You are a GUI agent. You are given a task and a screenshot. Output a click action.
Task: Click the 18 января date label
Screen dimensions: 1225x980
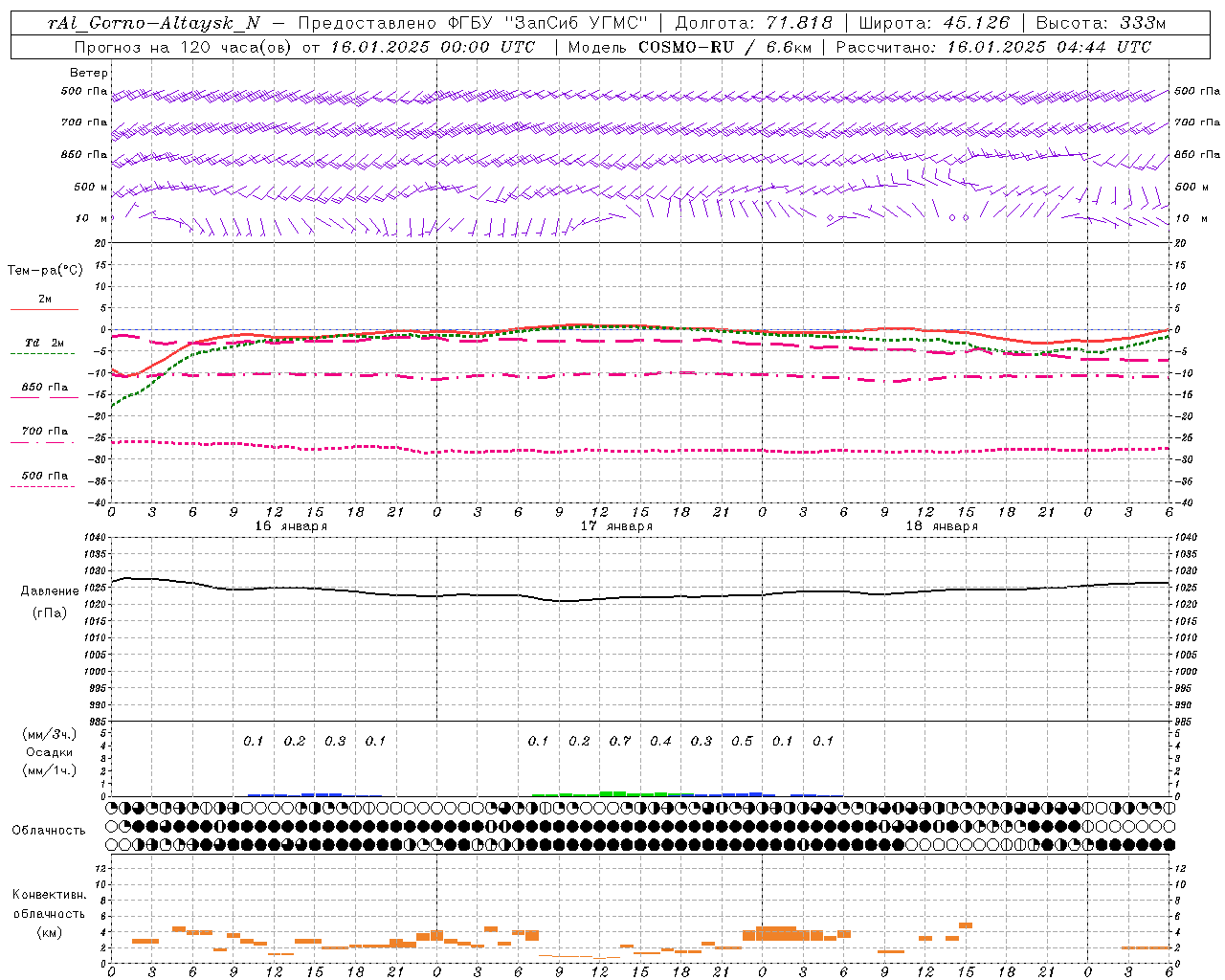(942, 526)
